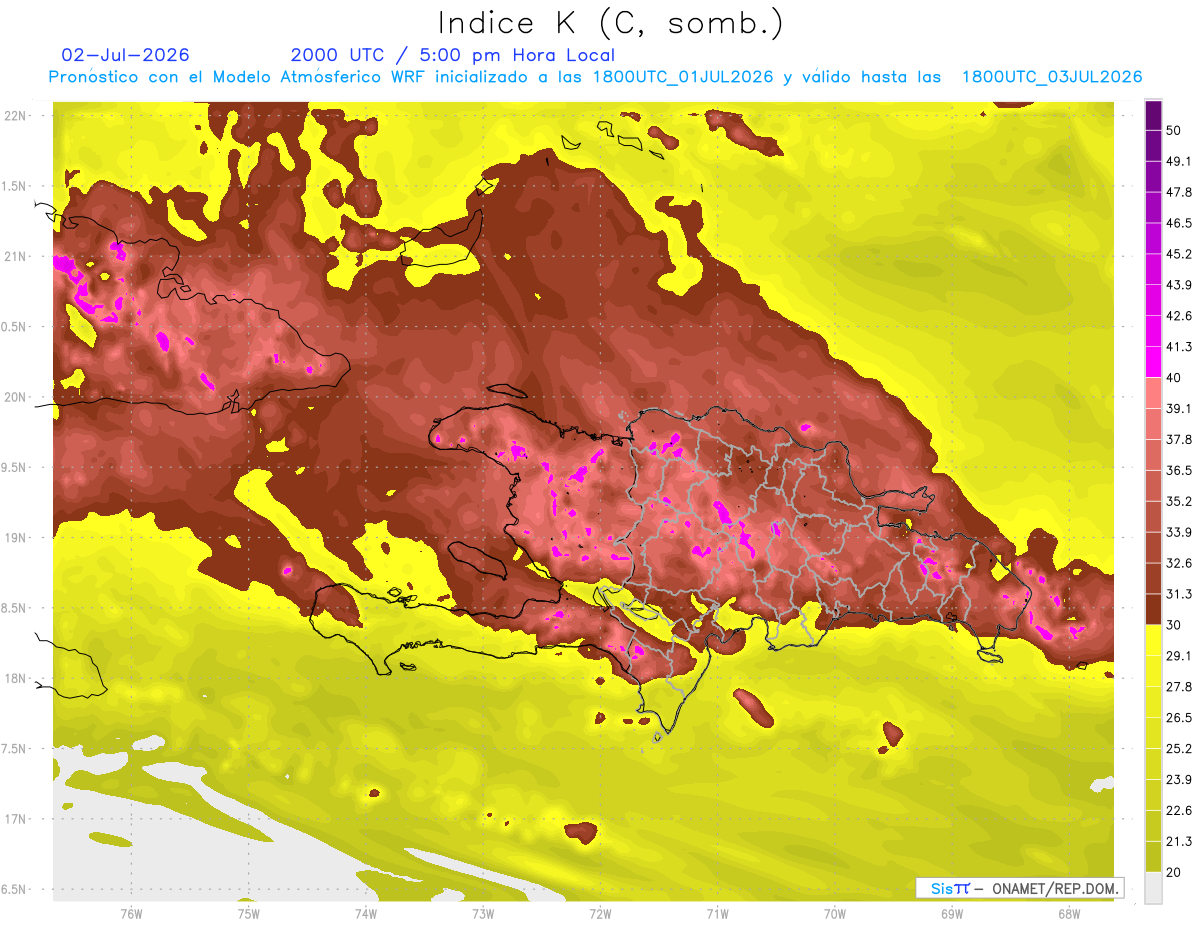This screenshot has width=1200, height=927.
Task: Click the colorbar value '47.8'
Action: [1178, 193]
